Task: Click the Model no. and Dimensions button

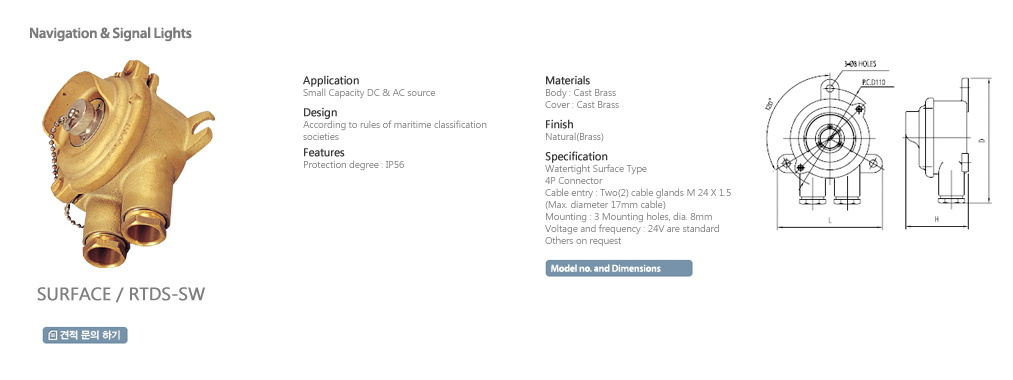Action: pos(618,268)
